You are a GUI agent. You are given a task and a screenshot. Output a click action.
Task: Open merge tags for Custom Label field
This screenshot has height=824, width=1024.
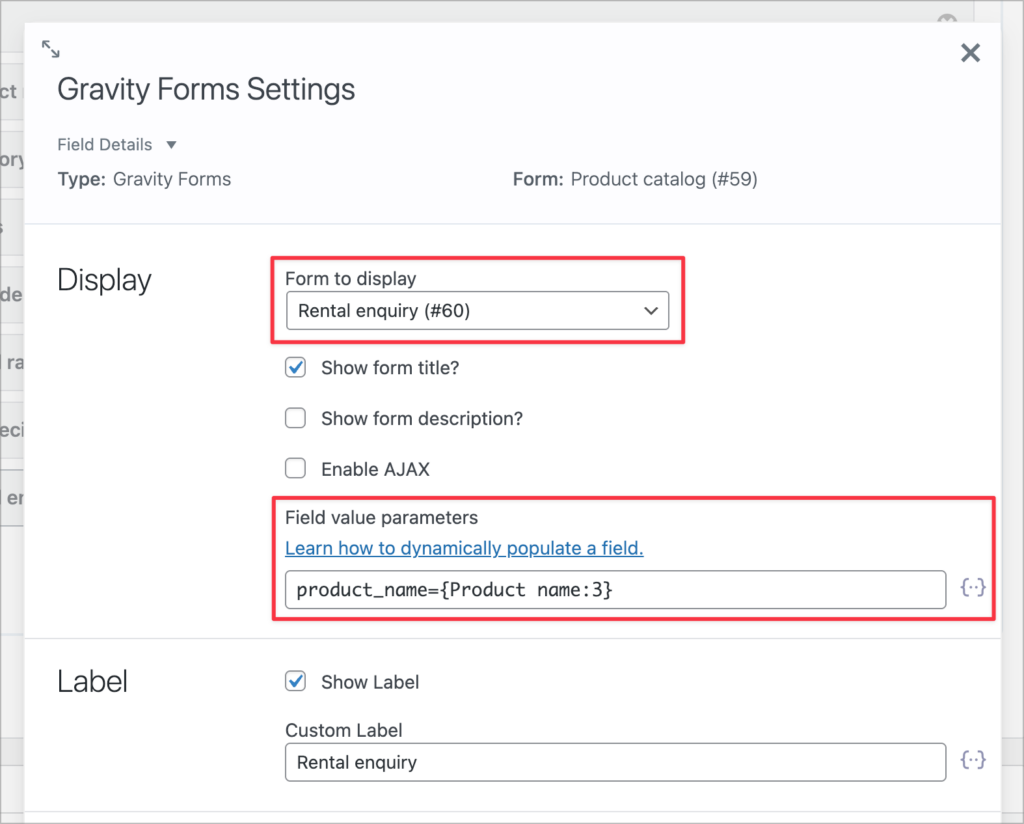972,760
